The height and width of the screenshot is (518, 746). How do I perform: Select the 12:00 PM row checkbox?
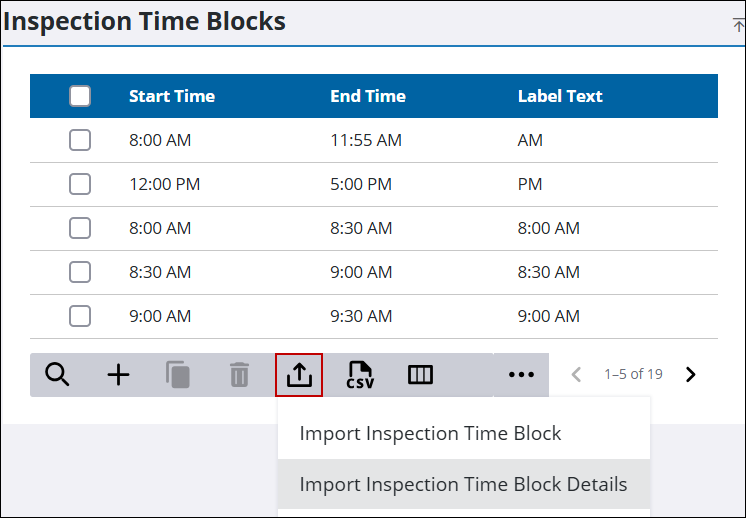pyautogui.click(x=80, y=184)
